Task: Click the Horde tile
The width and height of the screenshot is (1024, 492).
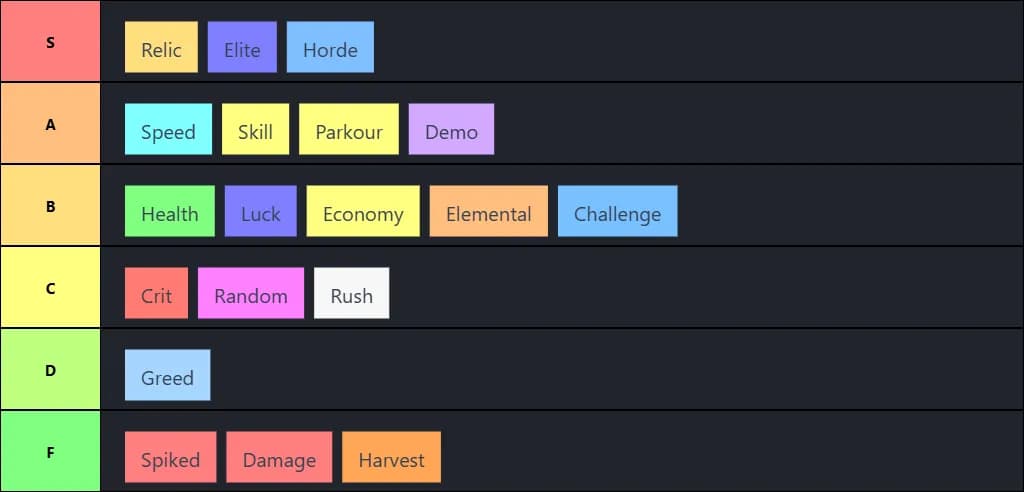Action: [330, 47]
